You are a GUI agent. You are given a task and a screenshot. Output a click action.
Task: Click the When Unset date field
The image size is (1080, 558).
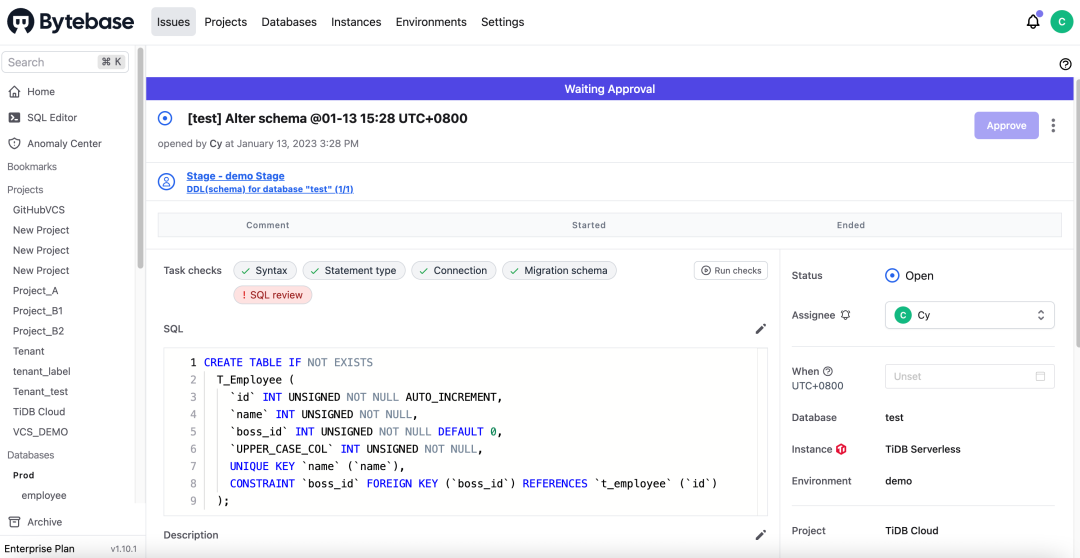tap(969, 376)
